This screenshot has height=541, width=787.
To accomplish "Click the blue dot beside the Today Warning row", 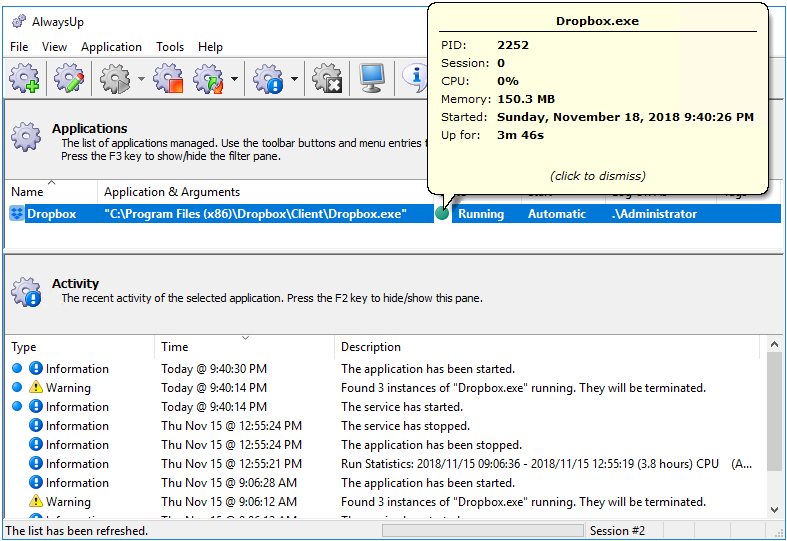I will point(17,387).
